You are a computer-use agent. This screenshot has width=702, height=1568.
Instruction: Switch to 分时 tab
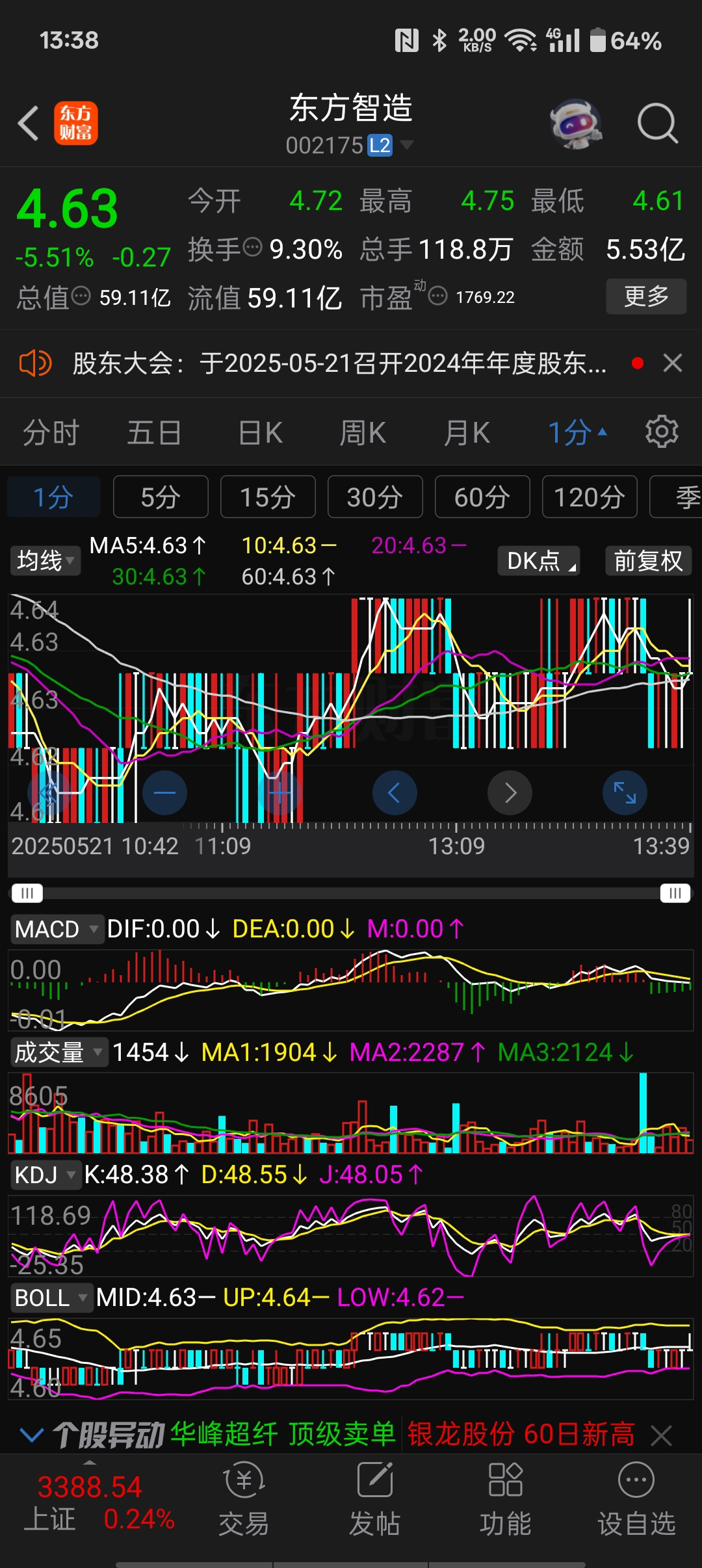[x=51, y=432]
